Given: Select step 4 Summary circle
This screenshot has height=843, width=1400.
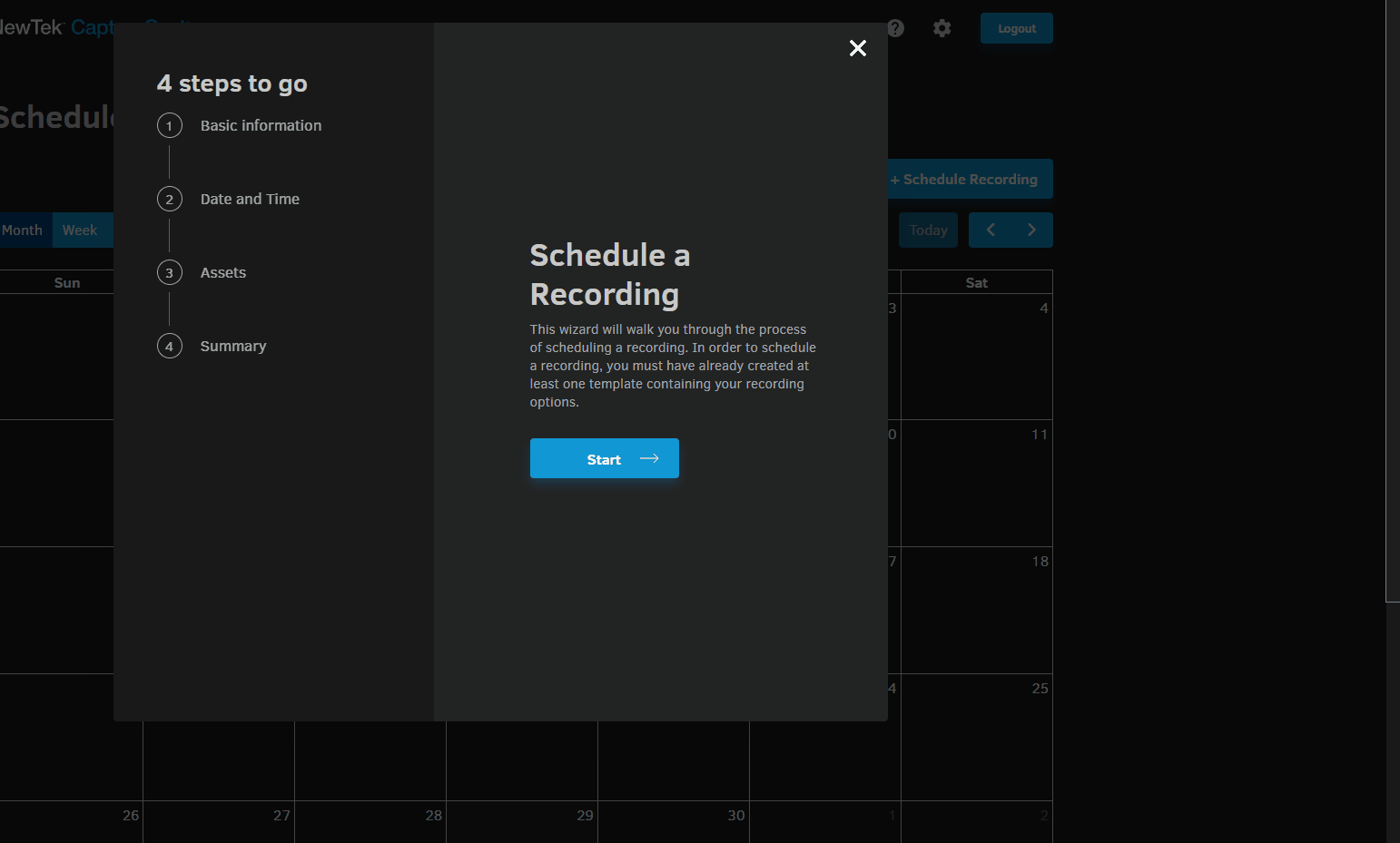Looking at the screenshot, I should tap(170, 346).
